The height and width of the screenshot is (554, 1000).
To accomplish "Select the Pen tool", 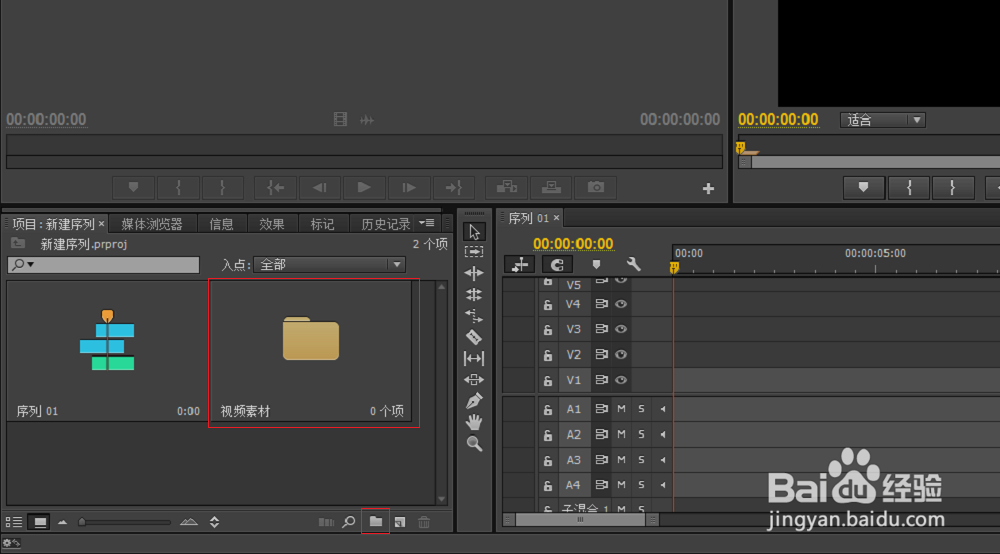I will [474, 400].
